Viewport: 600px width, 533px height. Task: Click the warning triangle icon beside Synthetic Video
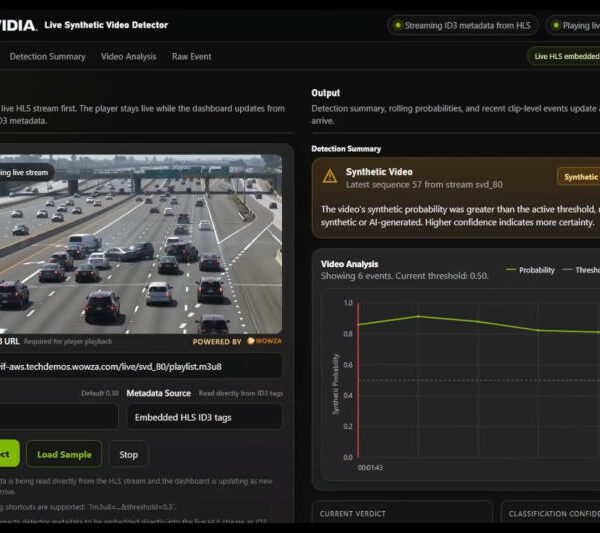[329, 176]
